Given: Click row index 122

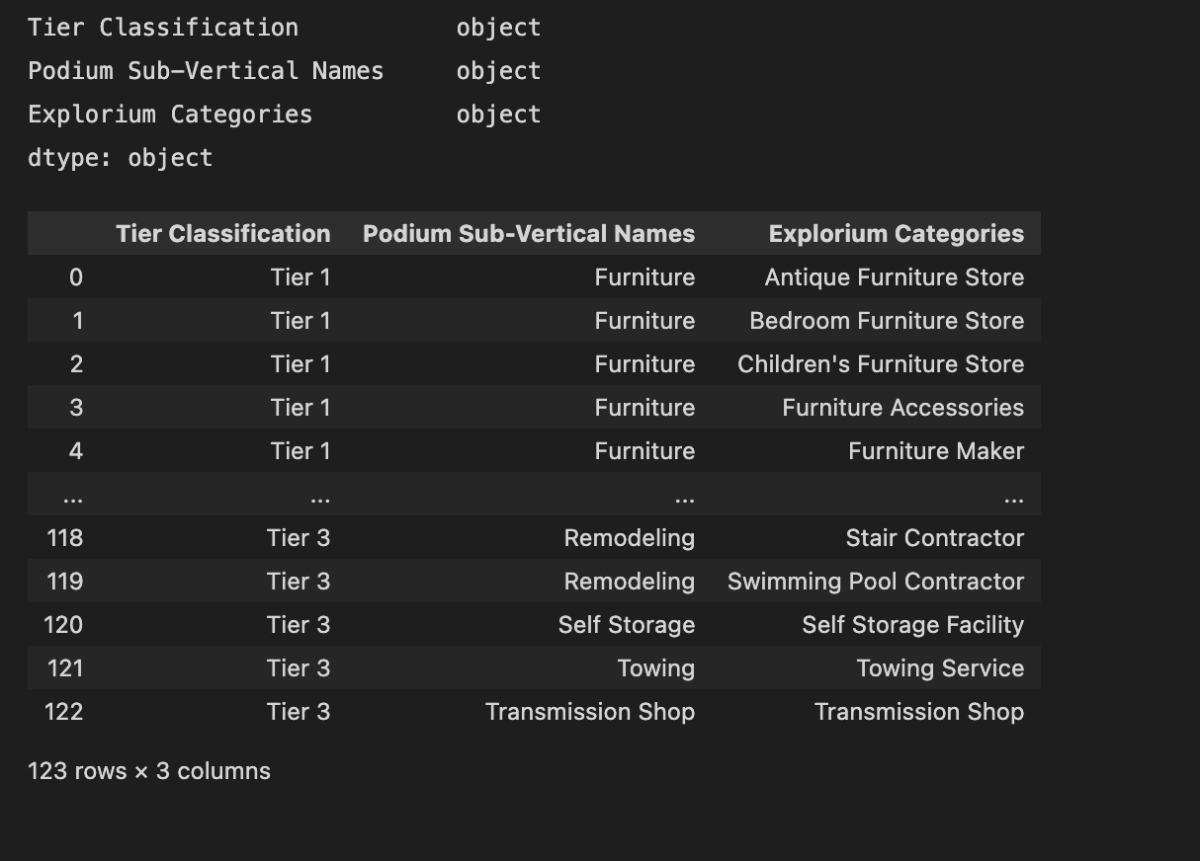Looking at the screenshot, I should pos(64,712).
